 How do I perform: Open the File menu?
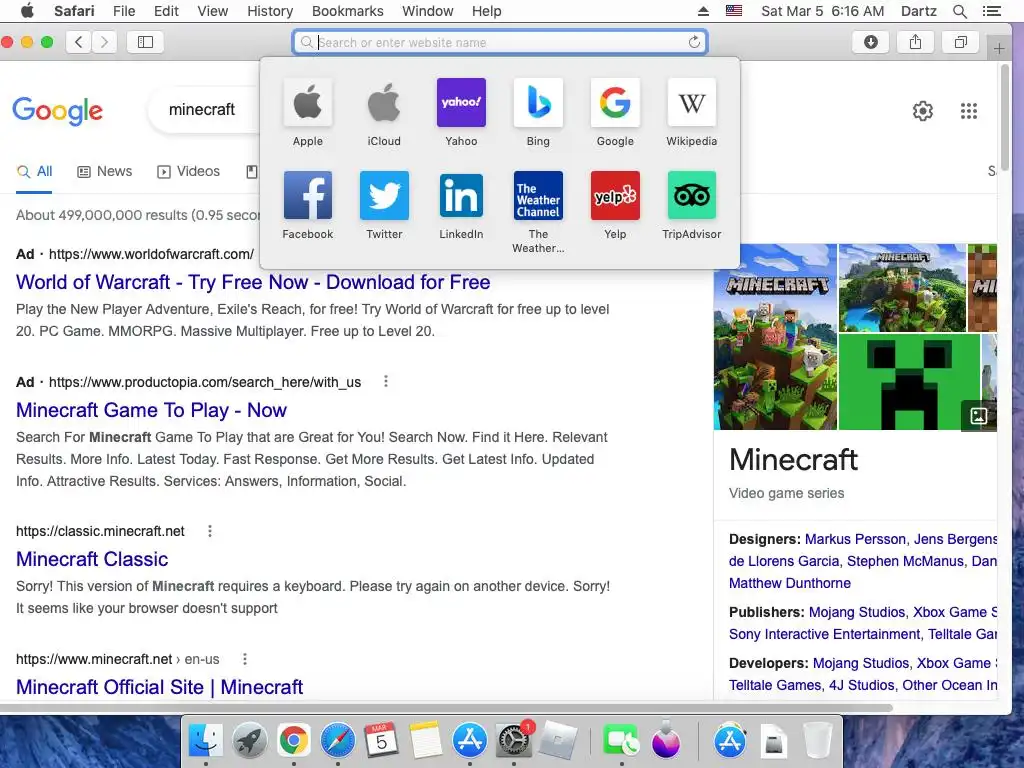[x=124, y=11]
